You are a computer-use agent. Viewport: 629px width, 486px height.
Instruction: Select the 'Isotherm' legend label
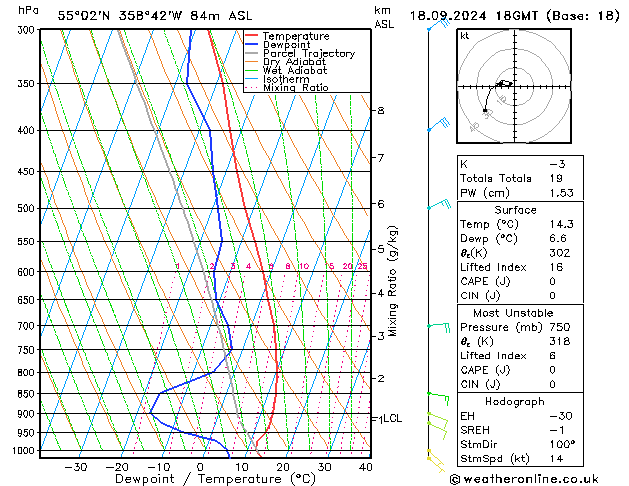tap(286, 79)
